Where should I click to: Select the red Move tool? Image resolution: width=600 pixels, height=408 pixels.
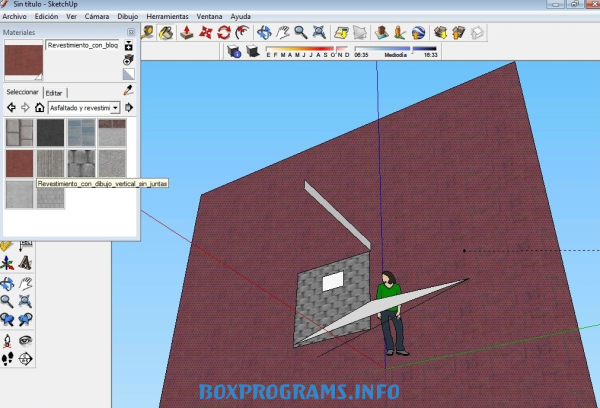tap(205, 33)
